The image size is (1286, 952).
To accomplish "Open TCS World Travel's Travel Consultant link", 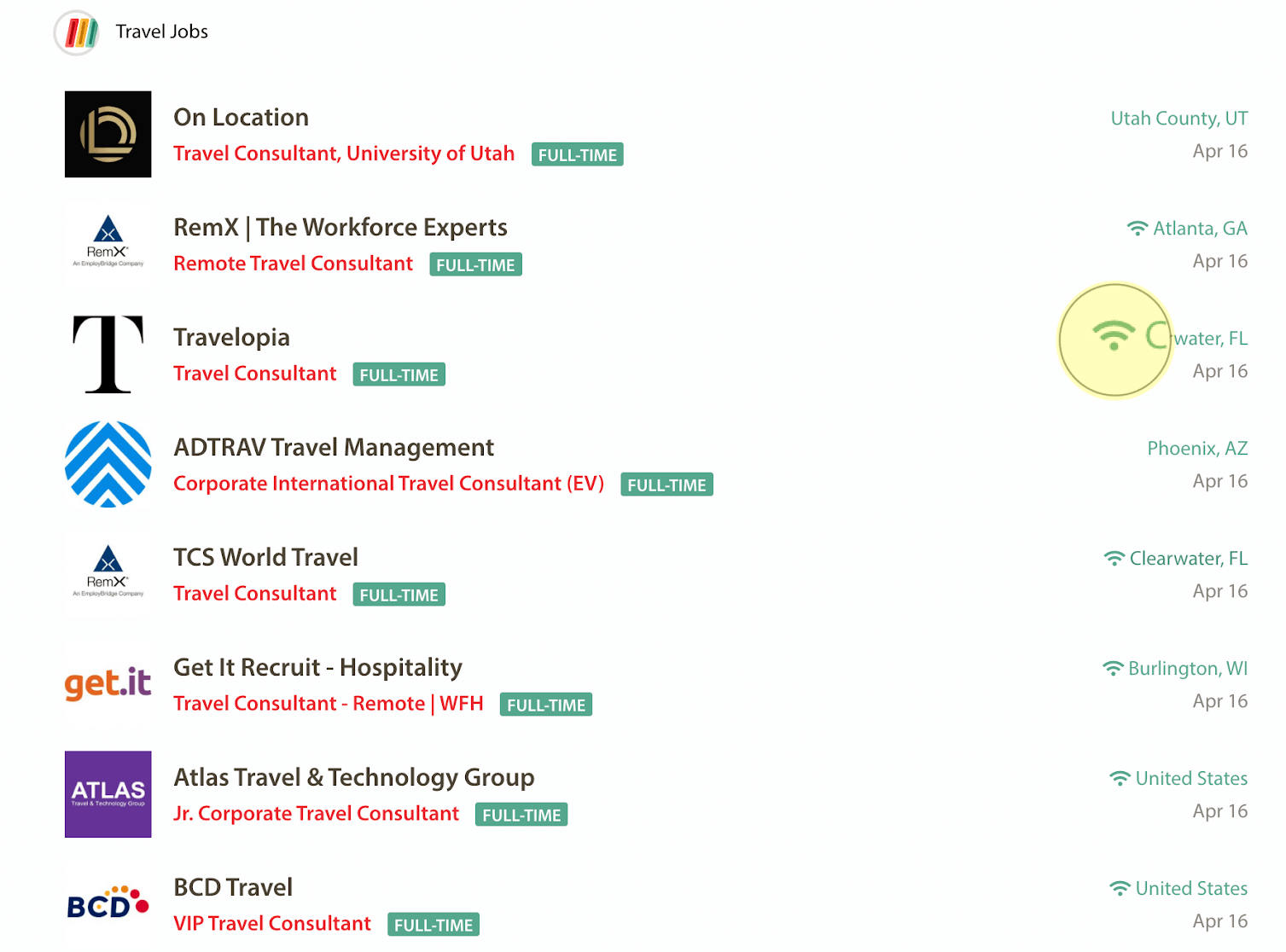I will tap(254, 594).
